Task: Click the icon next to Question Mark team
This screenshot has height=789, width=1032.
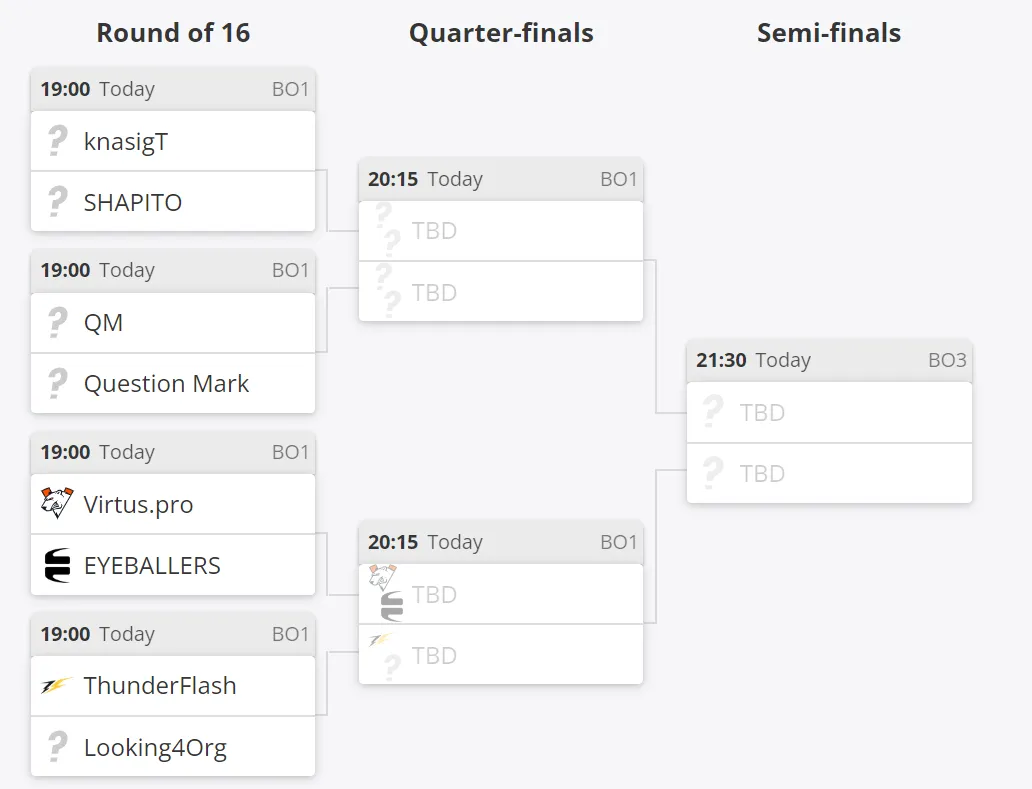Action: click(x=57, y=383)
